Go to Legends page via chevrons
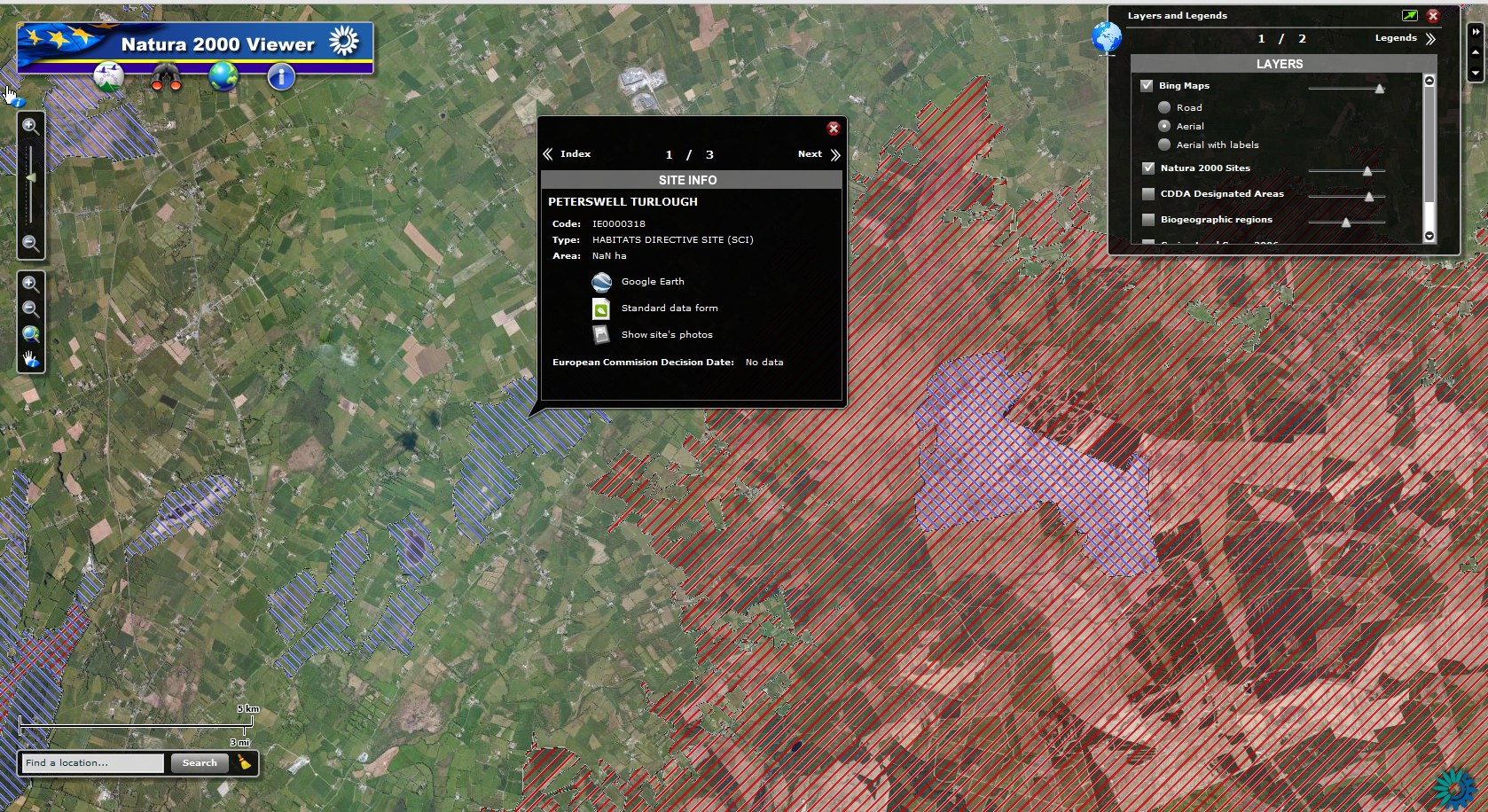The image size is (1488, 812). [1430, 39]
